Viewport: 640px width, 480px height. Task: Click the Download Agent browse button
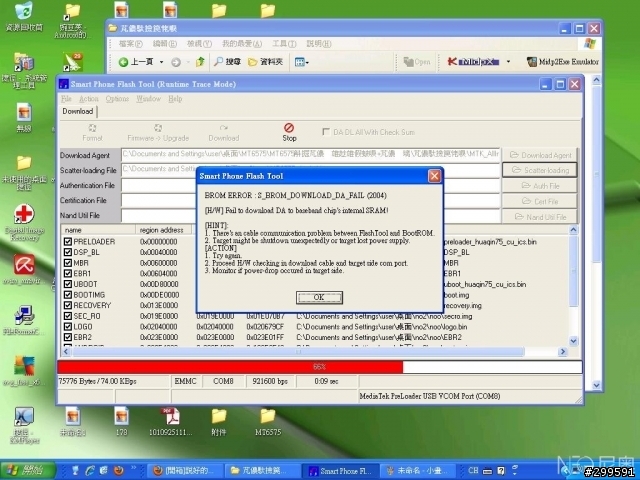point(540,155)
